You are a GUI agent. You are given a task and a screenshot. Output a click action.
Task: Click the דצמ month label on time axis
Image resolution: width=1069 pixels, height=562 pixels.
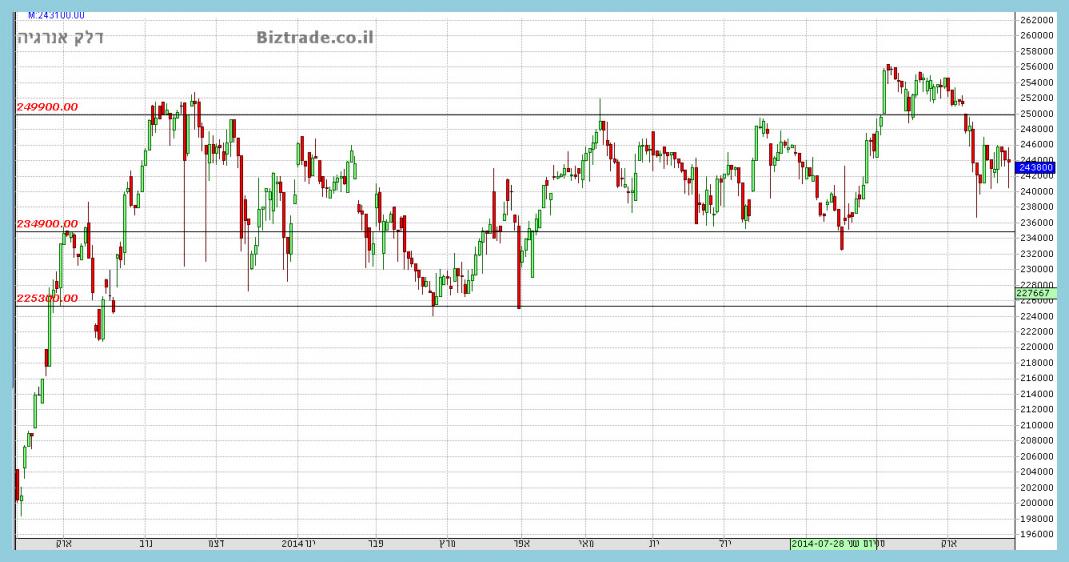pos(214,544)
